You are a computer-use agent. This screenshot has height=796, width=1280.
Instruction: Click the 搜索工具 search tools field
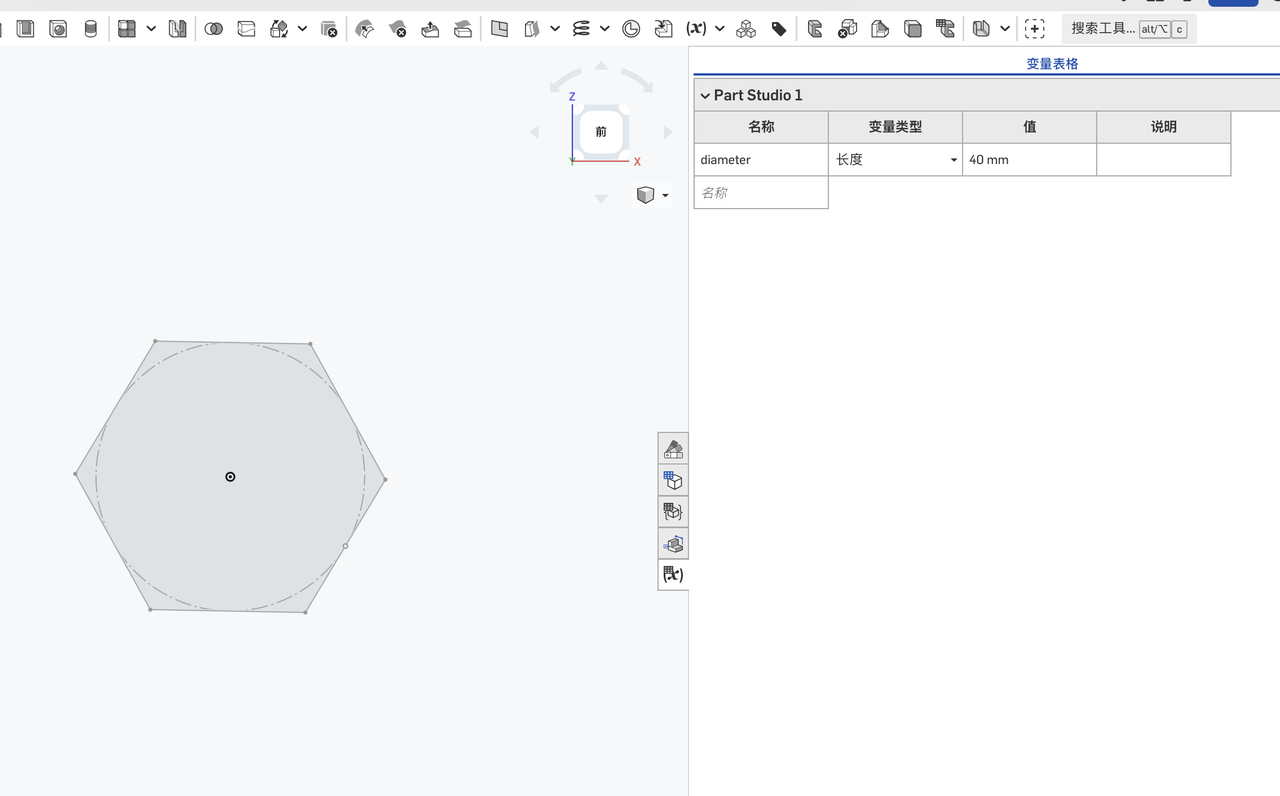tap(1129, 29)
